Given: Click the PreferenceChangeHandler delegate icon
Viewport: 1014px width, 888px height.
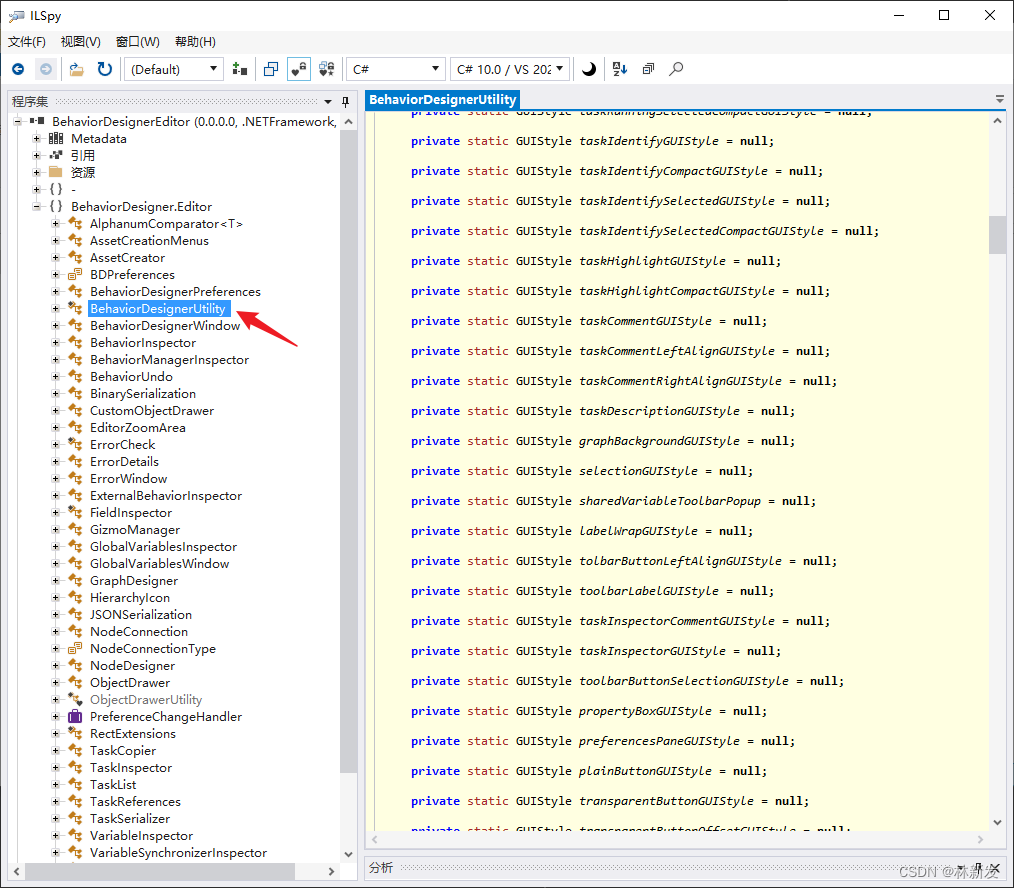Looking at the screenshot, I should (75, 716).
